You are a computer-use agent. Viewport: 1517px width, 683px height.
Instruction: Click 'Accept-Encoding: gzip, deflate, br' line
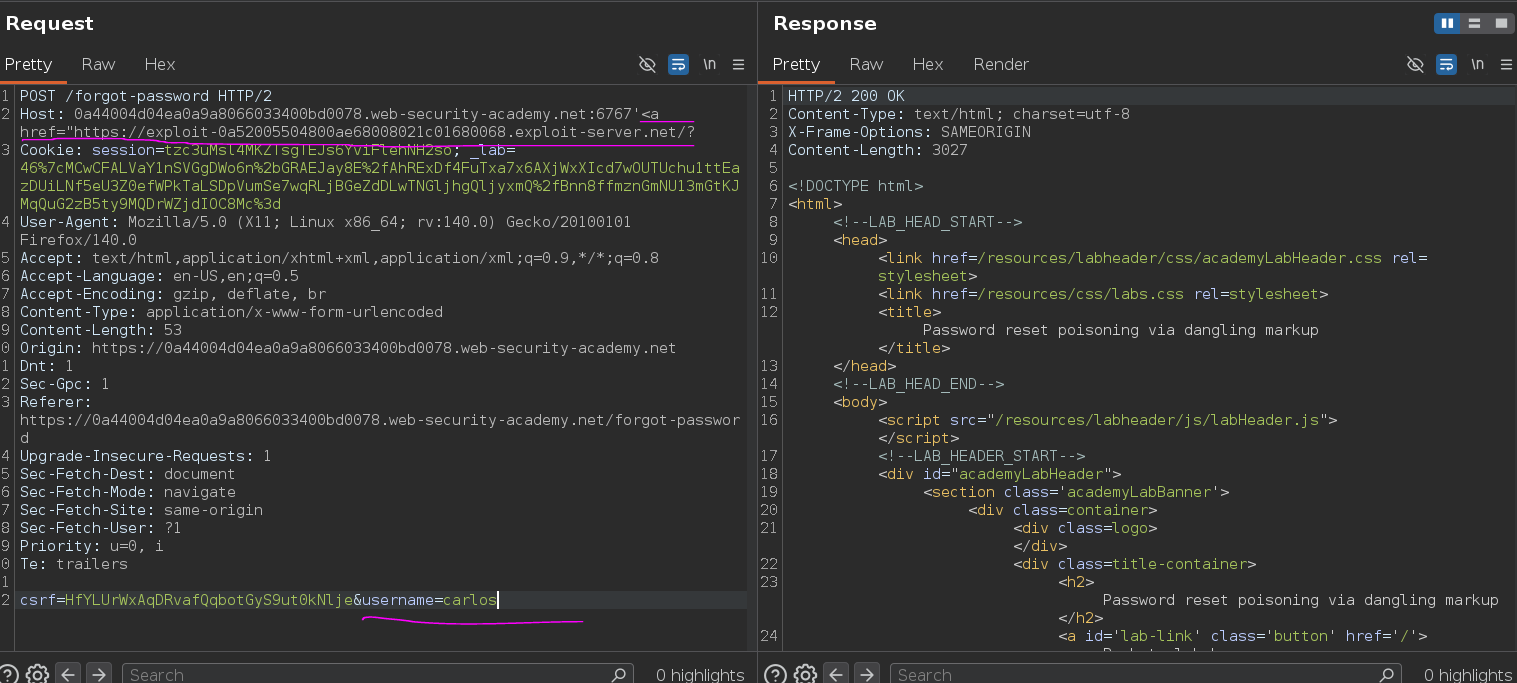pos(173,294)
